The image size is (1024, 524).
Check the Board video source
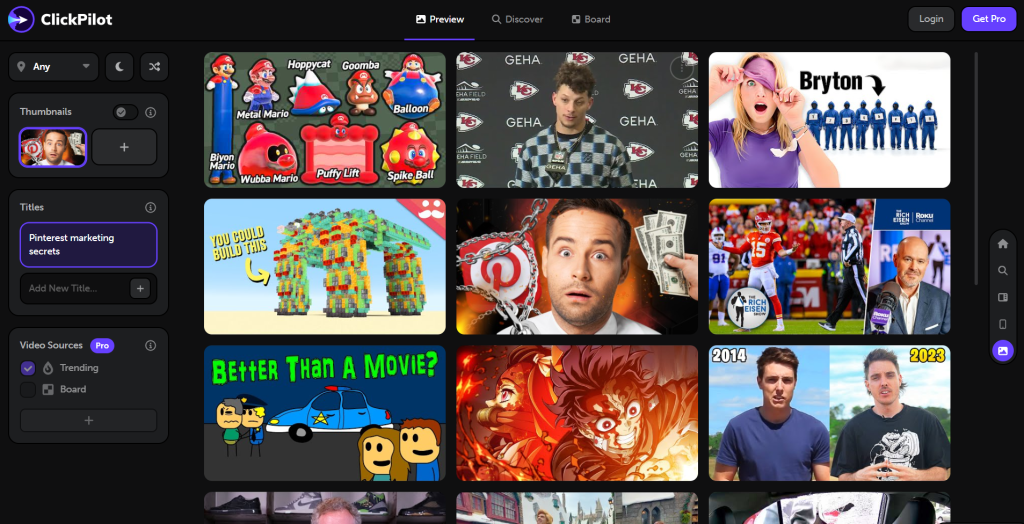[x=27, y=389]
